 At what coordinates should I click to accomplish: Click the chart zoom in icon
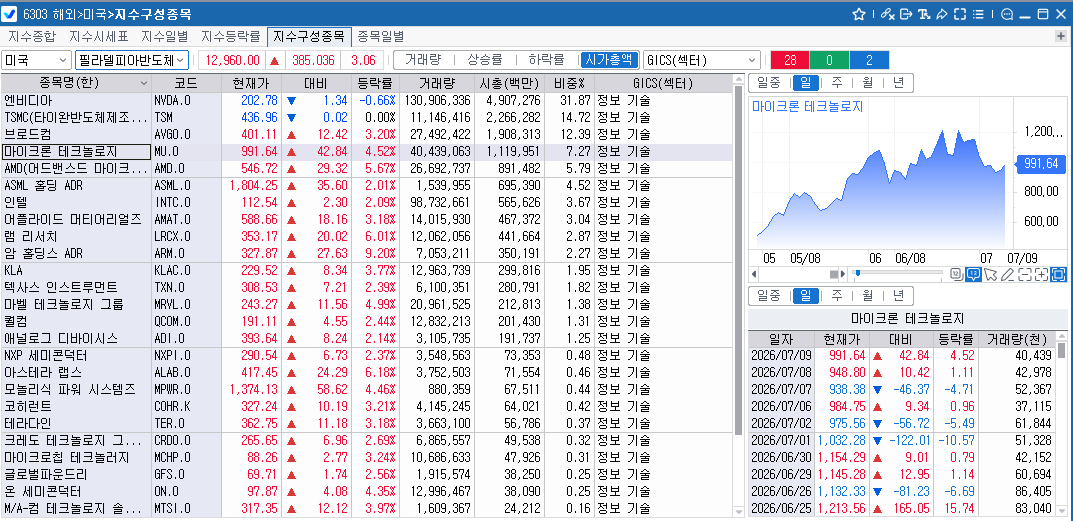[x=1042, y=275]
